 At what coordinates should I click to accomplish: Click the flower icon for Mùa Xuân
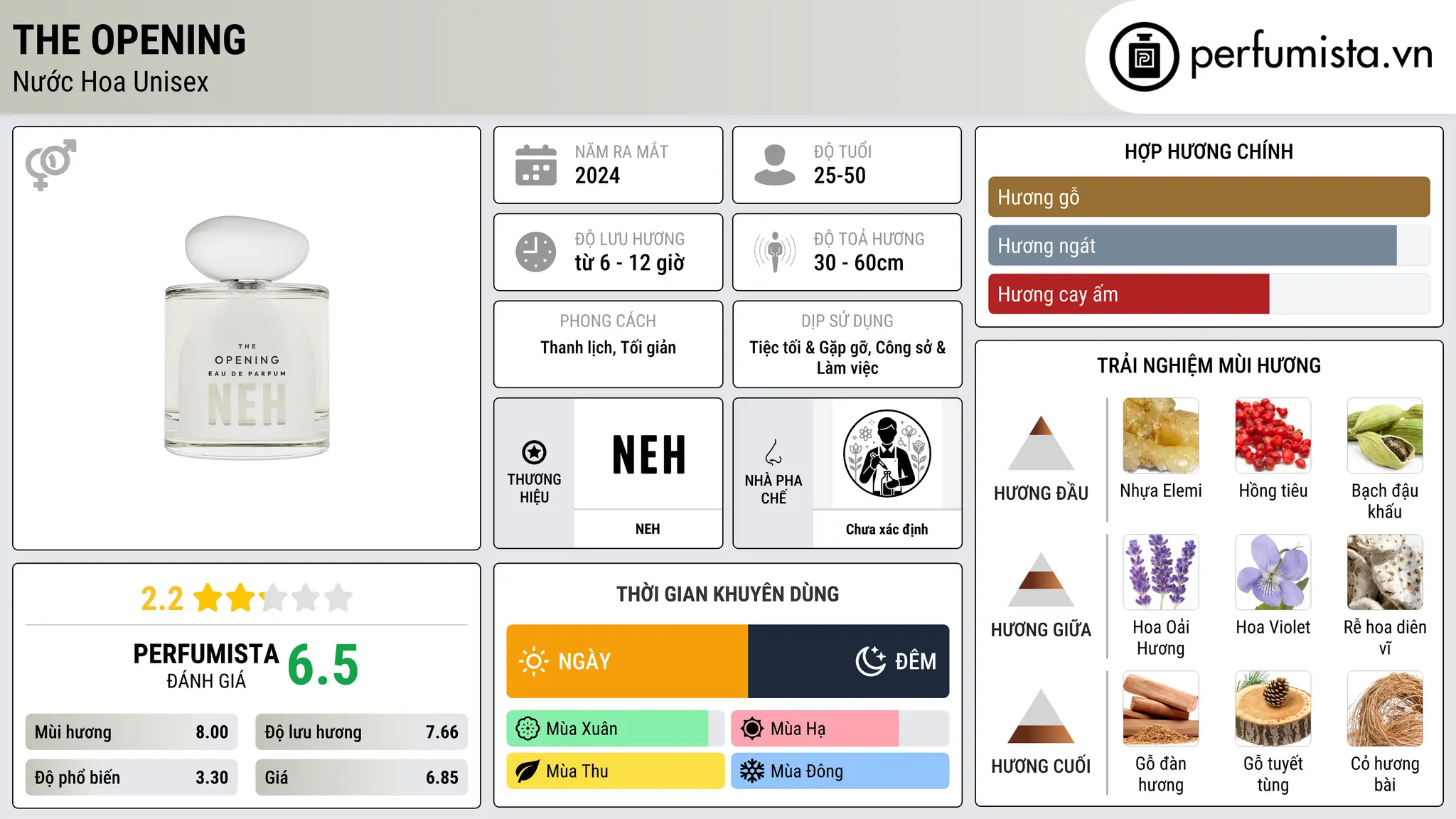(x=528, y=729)
